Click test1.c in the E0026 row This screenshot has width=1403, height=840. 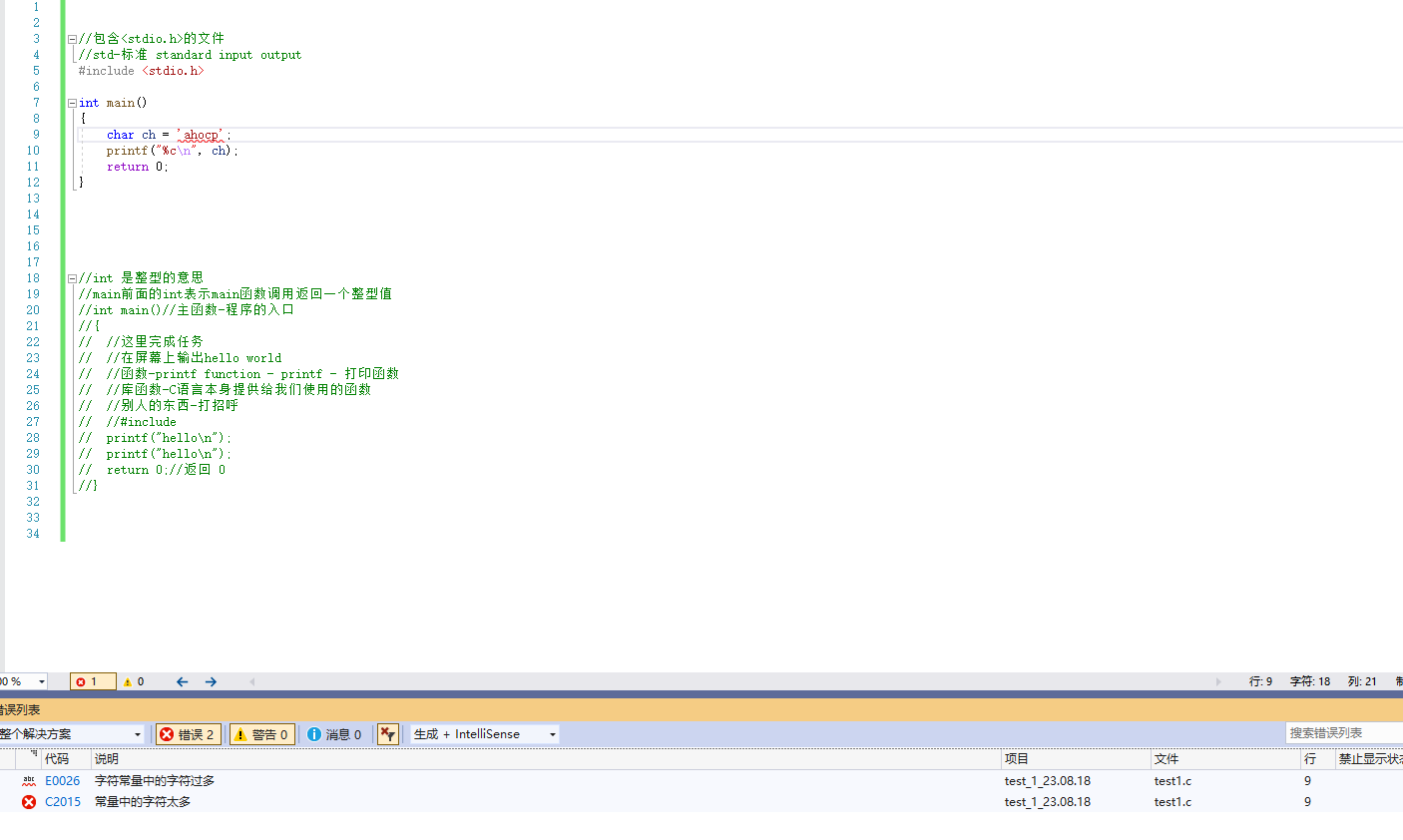click(1172, 781)
